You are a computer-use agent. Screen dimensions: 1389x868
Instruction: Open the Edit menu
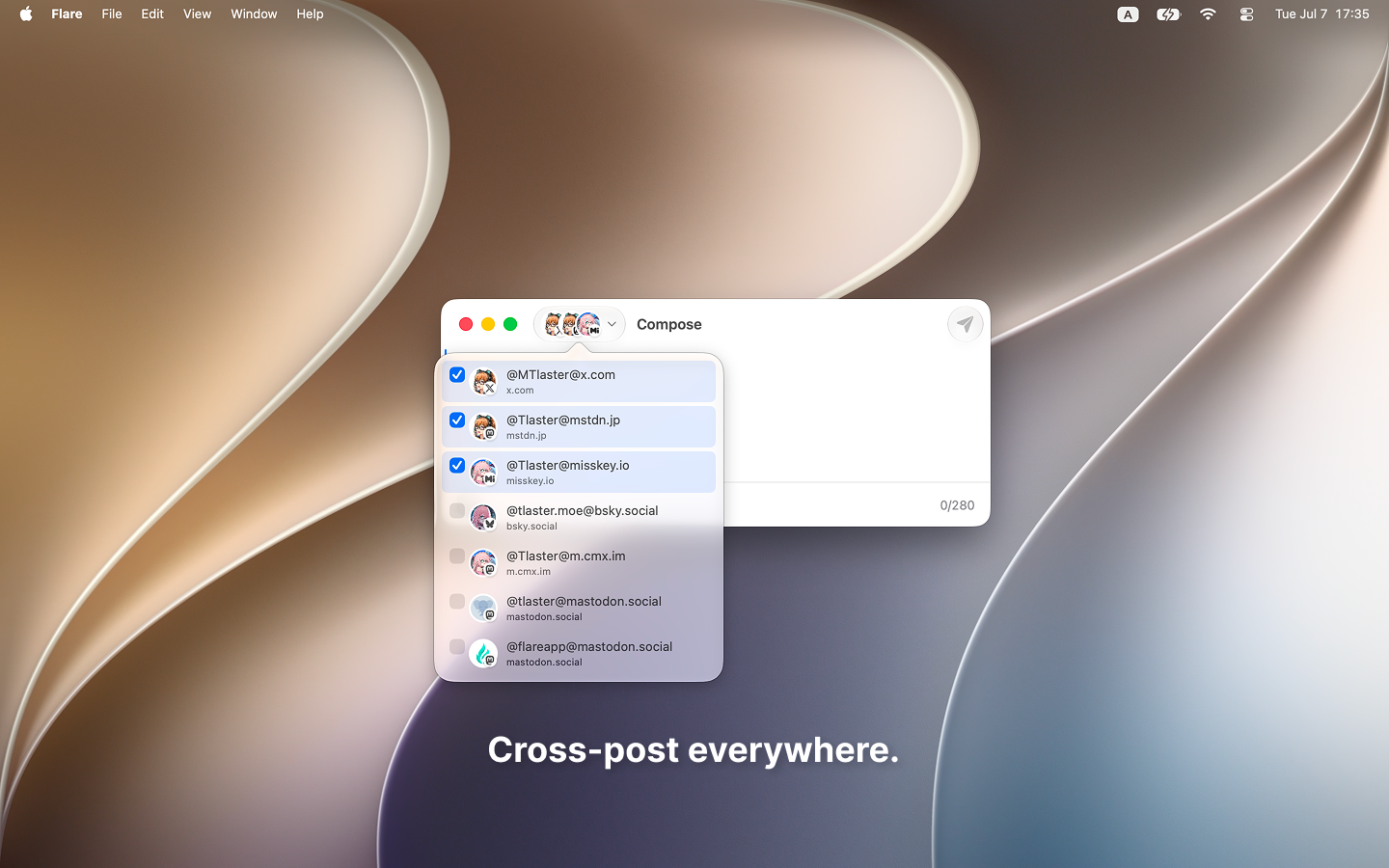(152, 14)
